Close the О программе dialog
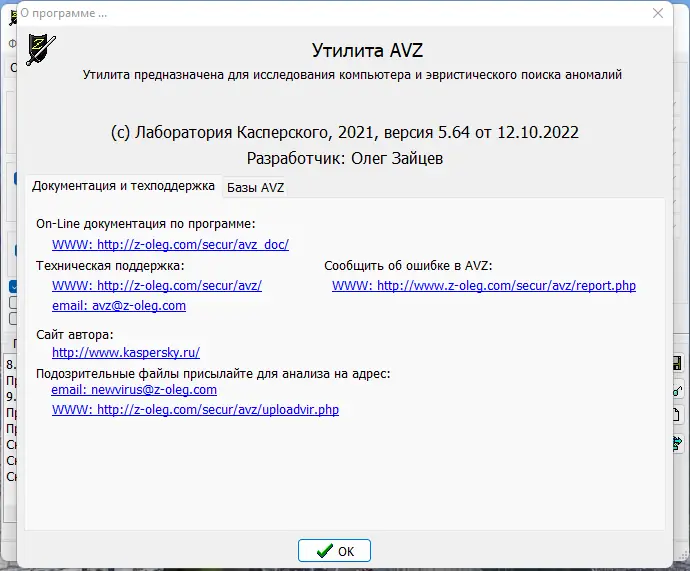 [x=658, y=13]
